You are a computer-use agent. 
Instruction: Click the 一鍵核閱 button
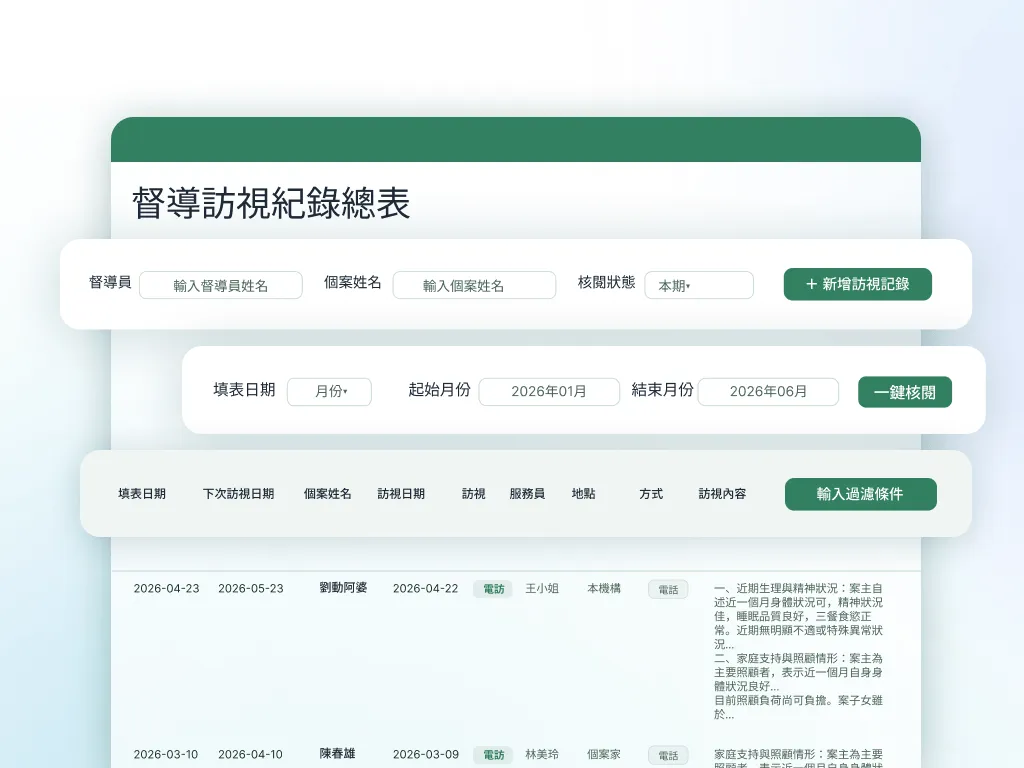click(904, 392)
